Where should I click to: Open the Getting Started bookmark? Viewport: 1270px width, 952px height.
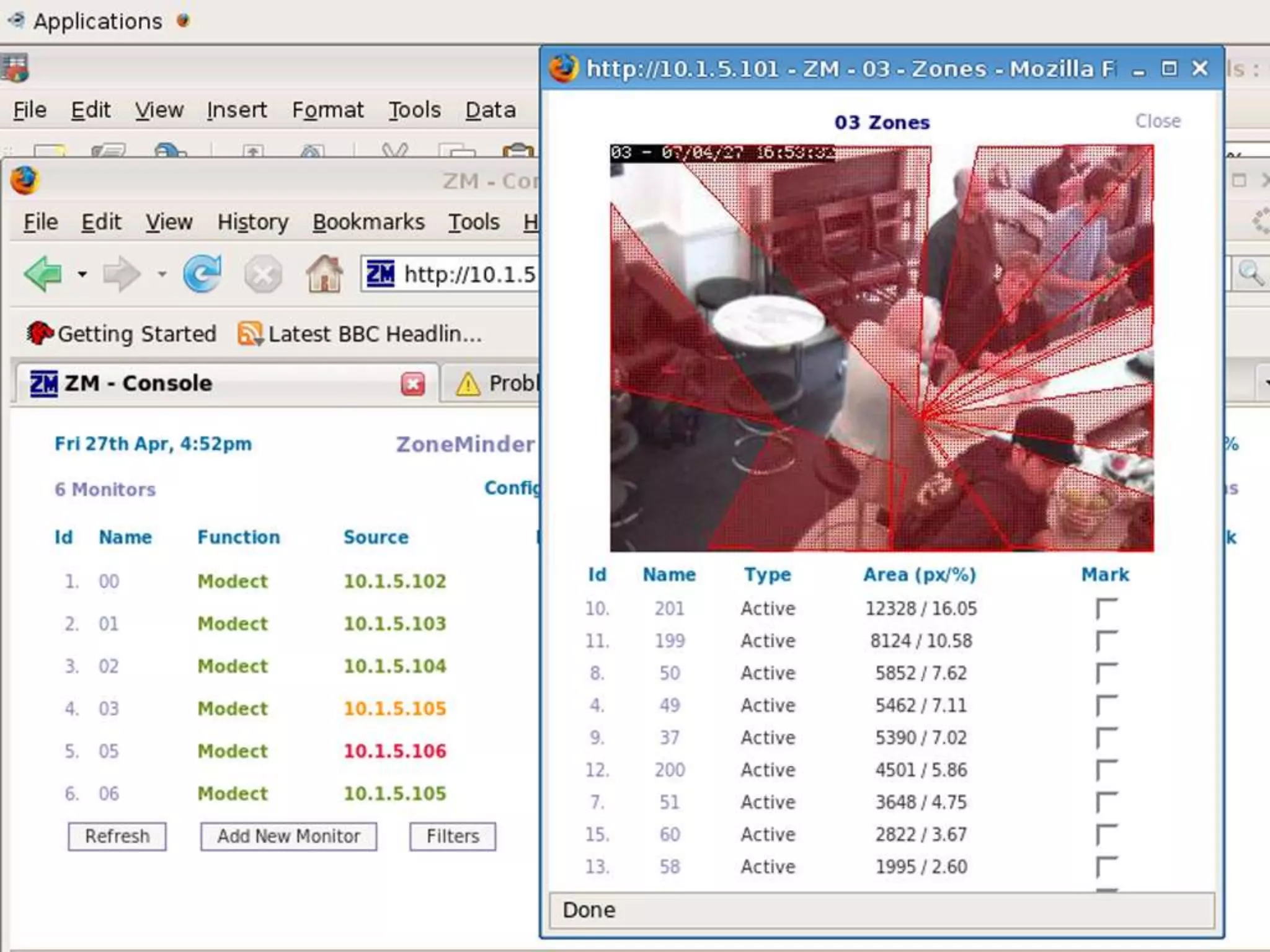pyautogui.click(x=123, y=334)
